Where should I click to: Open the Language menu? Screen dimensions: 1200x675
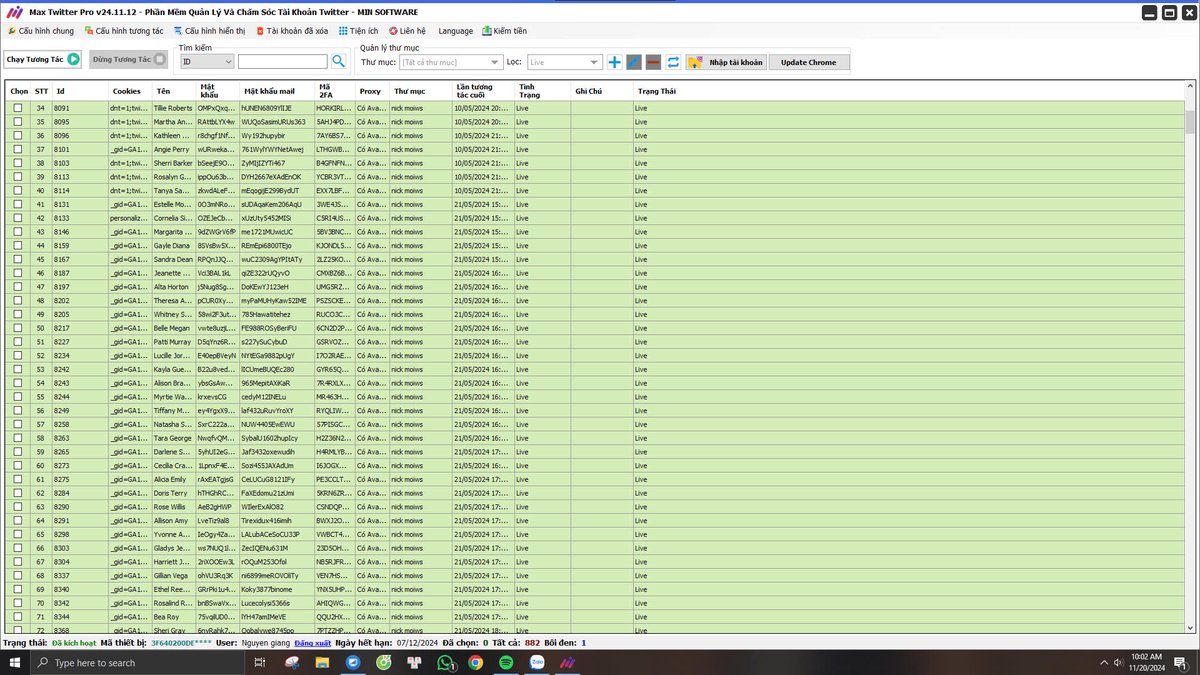tap(456, 31)
